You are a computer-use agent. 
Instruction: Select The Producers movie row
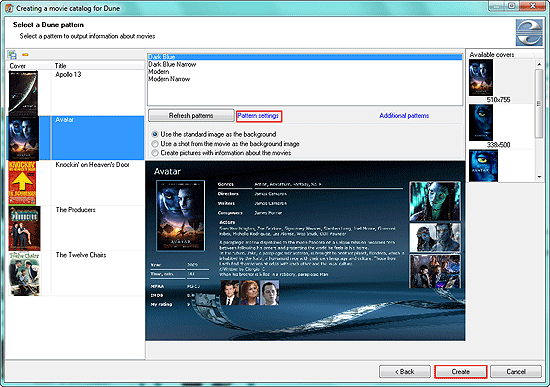coord(76,228)
